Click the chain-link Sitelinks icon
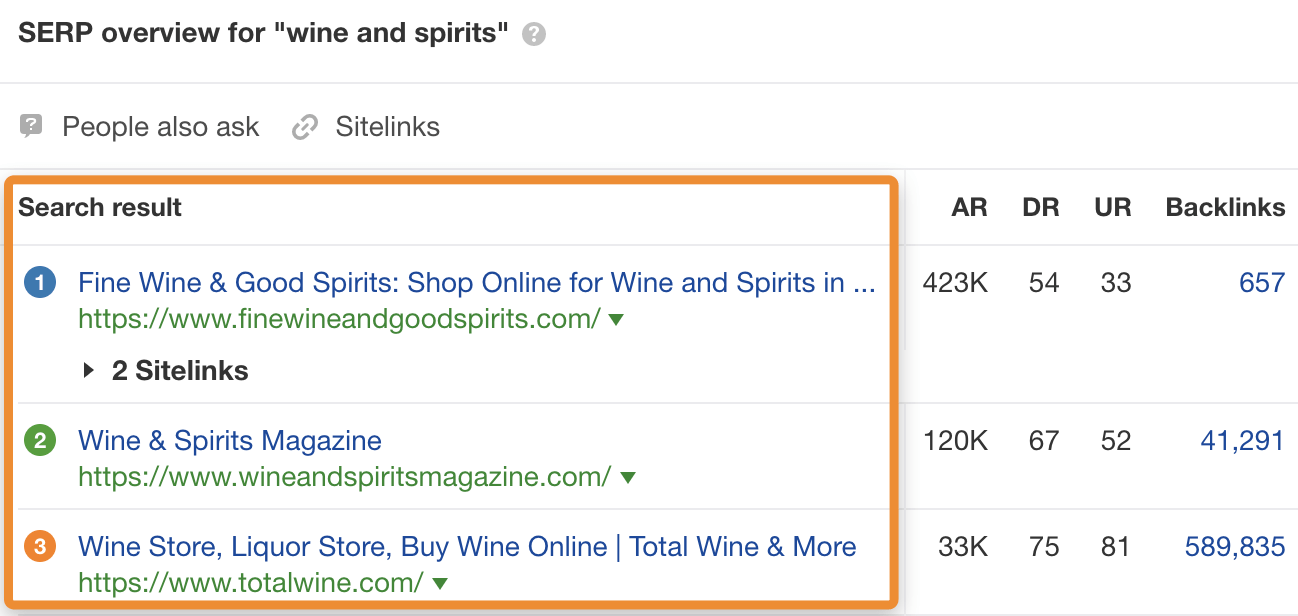This screenshot has width=1298, height=616. click(x=303, y=126)
